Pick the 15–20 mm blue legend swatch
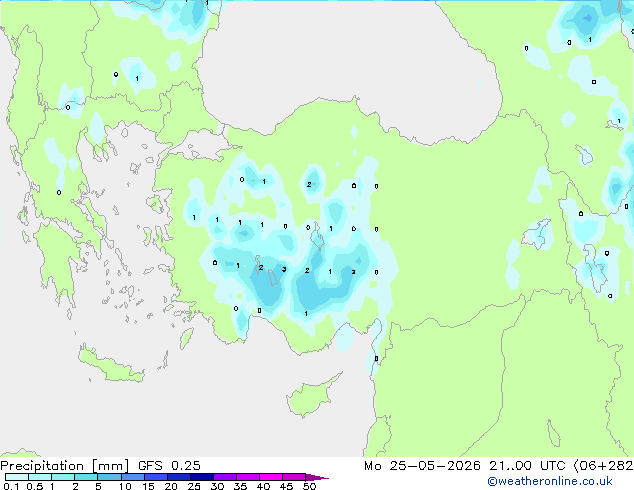 click(x=156, y=477)
